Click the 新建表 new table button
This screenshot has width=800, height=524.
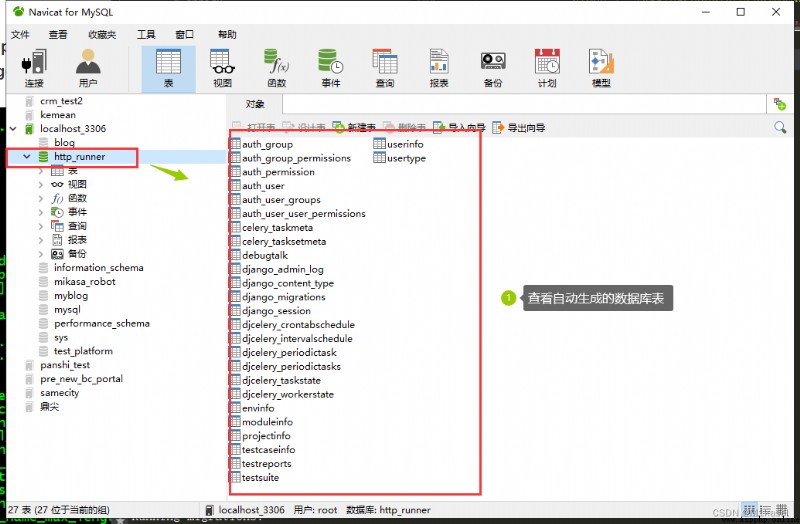pos(354,127)
